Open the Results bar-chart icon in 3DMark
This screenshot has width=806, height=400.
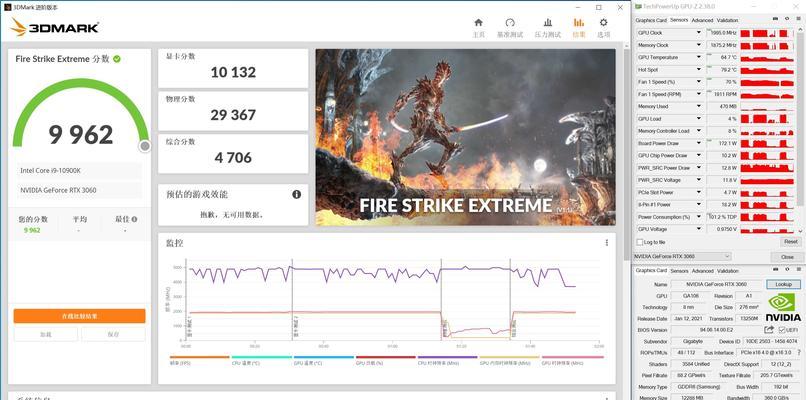(579, 23)
